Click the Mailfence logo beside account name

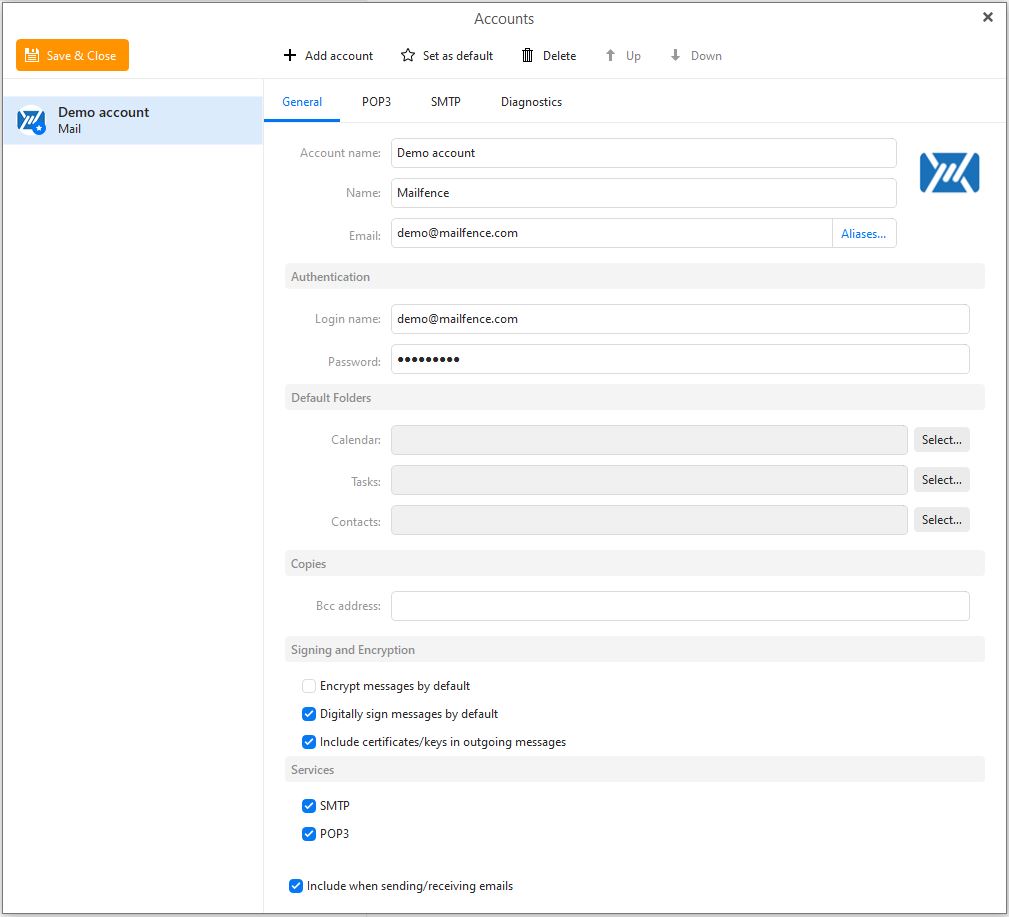tap(950, 172)
